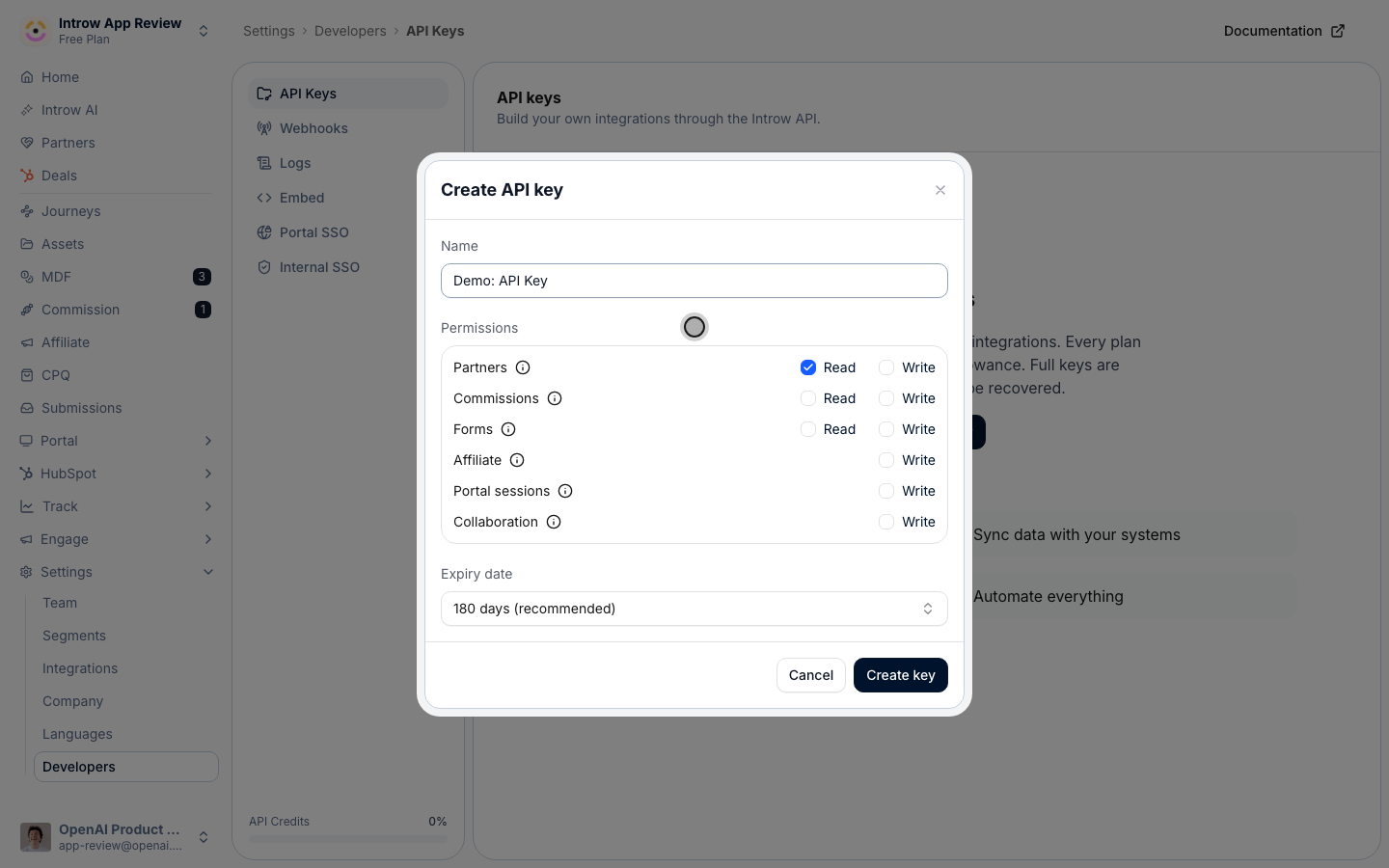Click the MDF icon in the sidebar

pos(27,277)
